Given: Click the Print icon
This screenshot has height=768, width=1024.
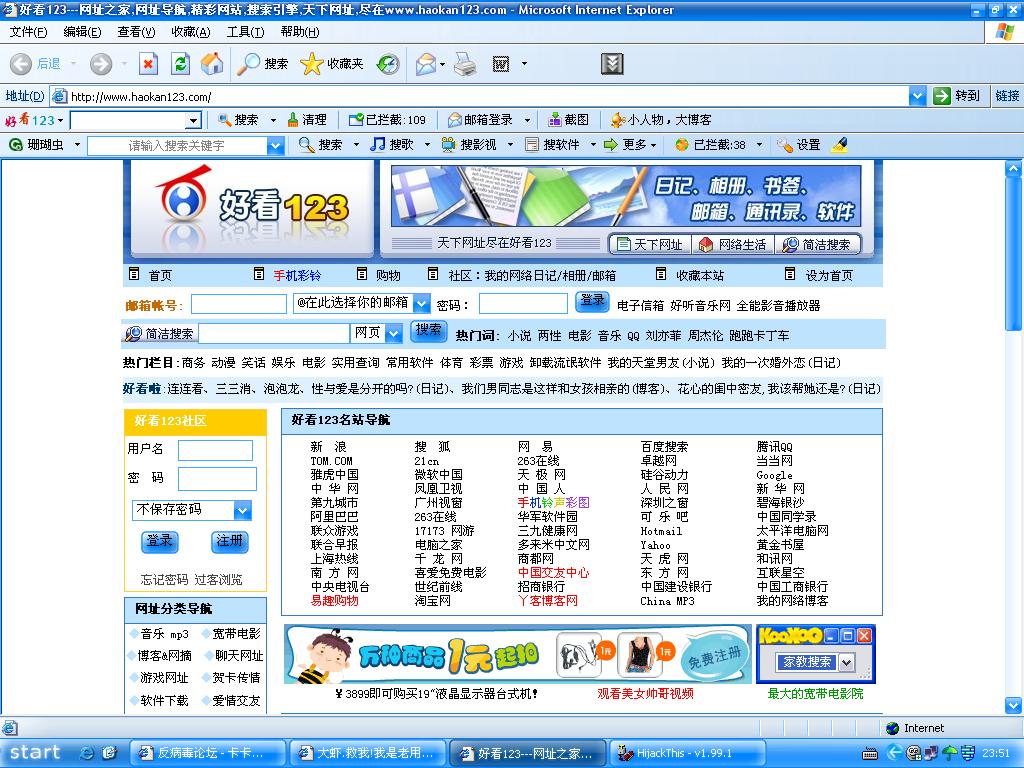Looking at the screenshot, I should (465, 63).
